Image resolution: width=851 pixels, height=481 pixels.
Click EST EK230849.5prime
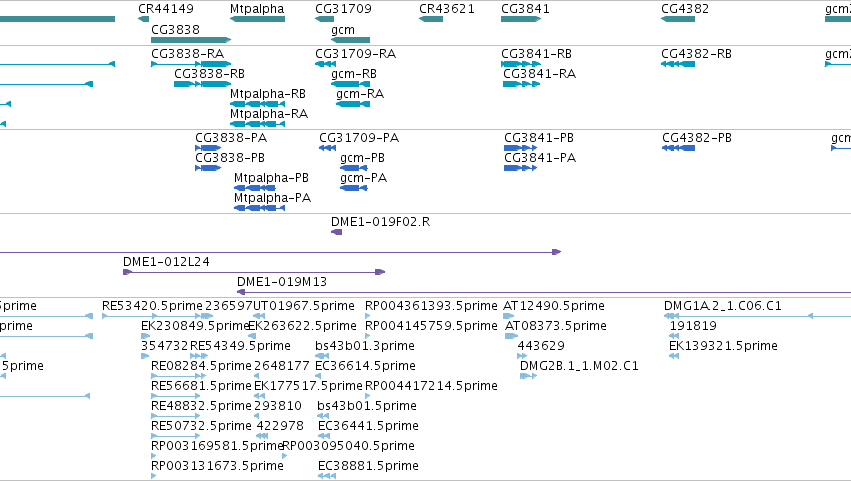click(x=195, y=326)
